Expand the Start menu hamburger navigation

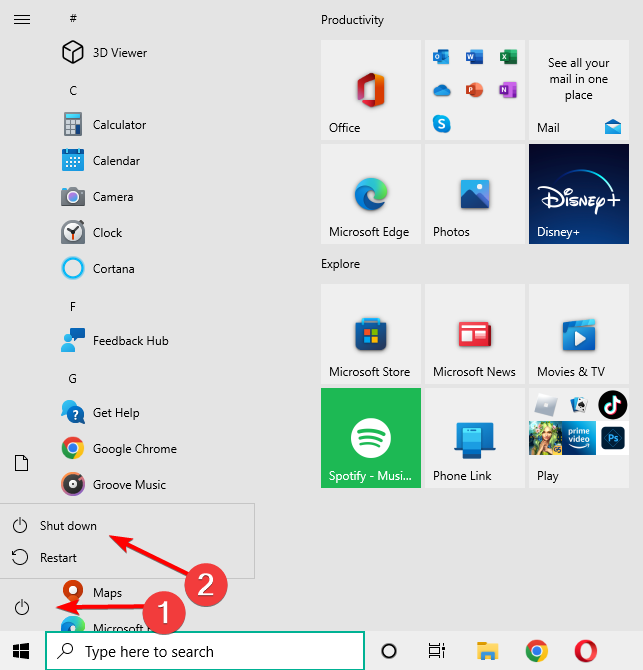[x=22, y=19]
